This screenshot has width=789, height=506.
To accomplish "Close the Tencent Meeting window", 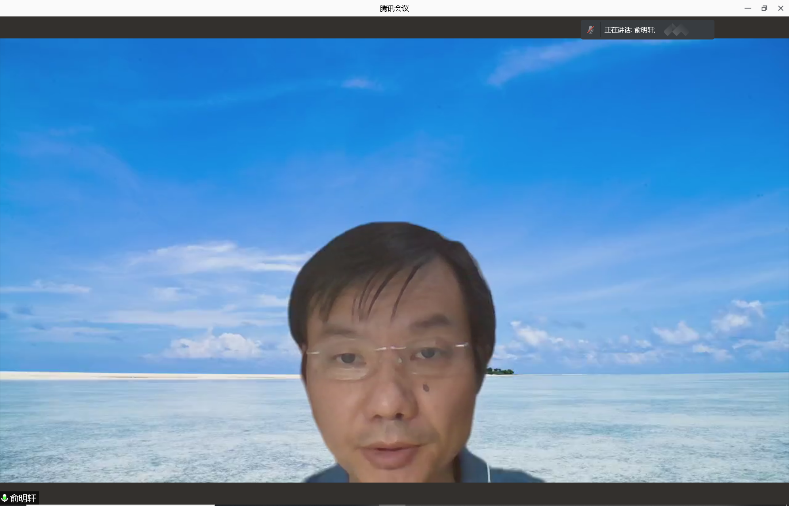I will 780,8.
